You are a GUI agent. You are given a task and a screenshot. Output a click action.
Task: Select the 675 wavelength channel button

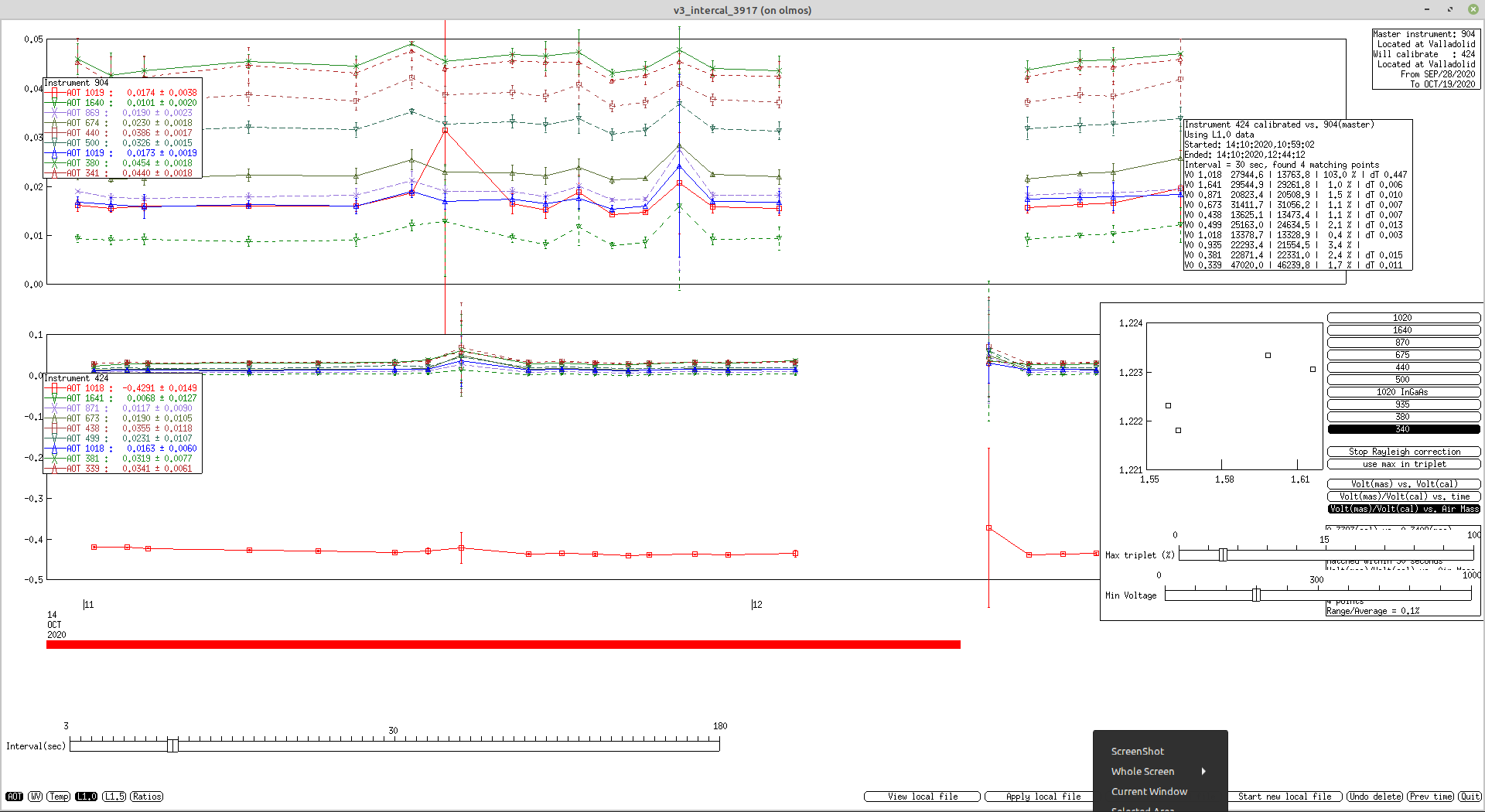point(1404,355)
